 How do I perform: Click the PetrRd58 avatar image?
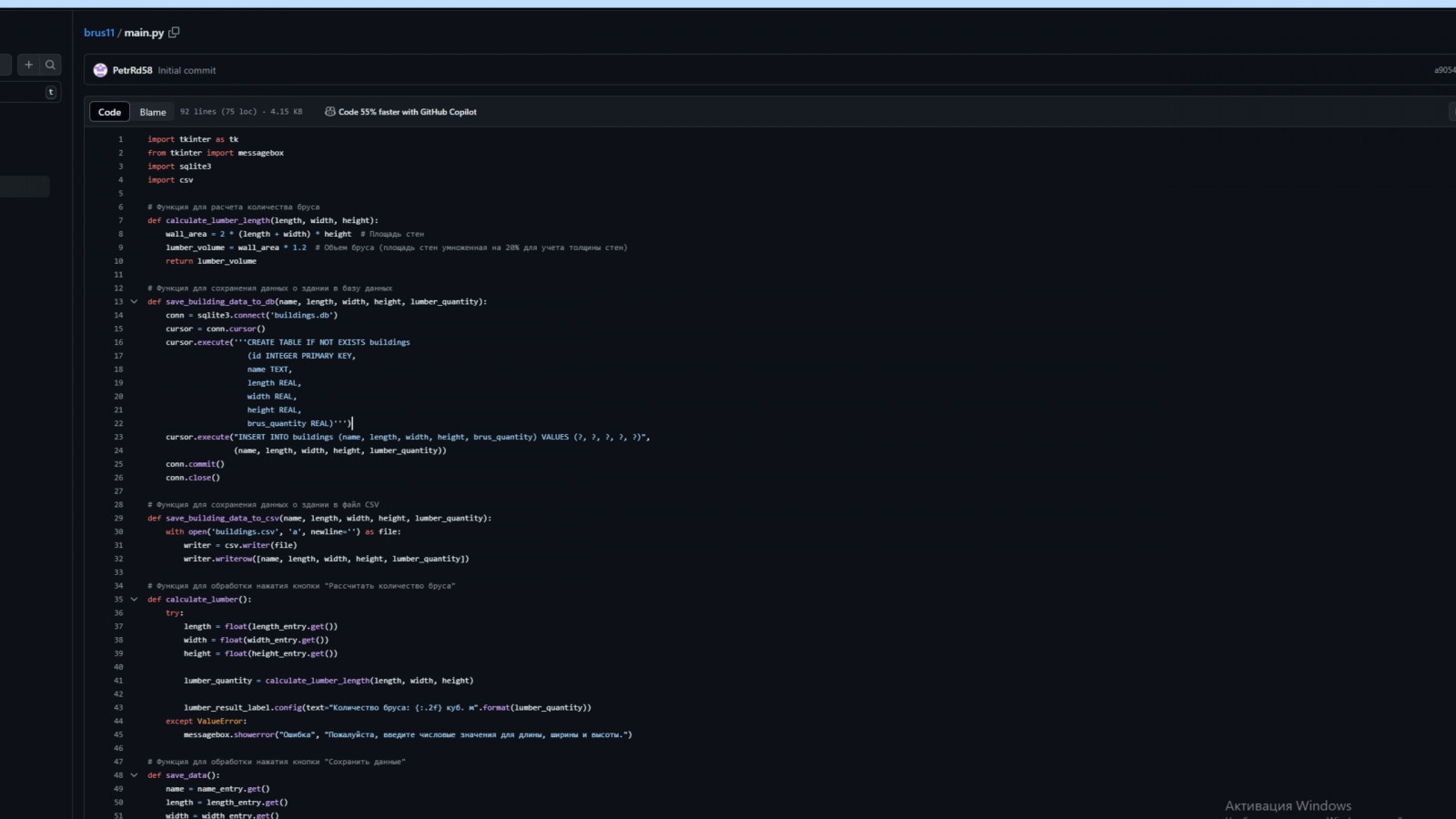coord(100,70)
